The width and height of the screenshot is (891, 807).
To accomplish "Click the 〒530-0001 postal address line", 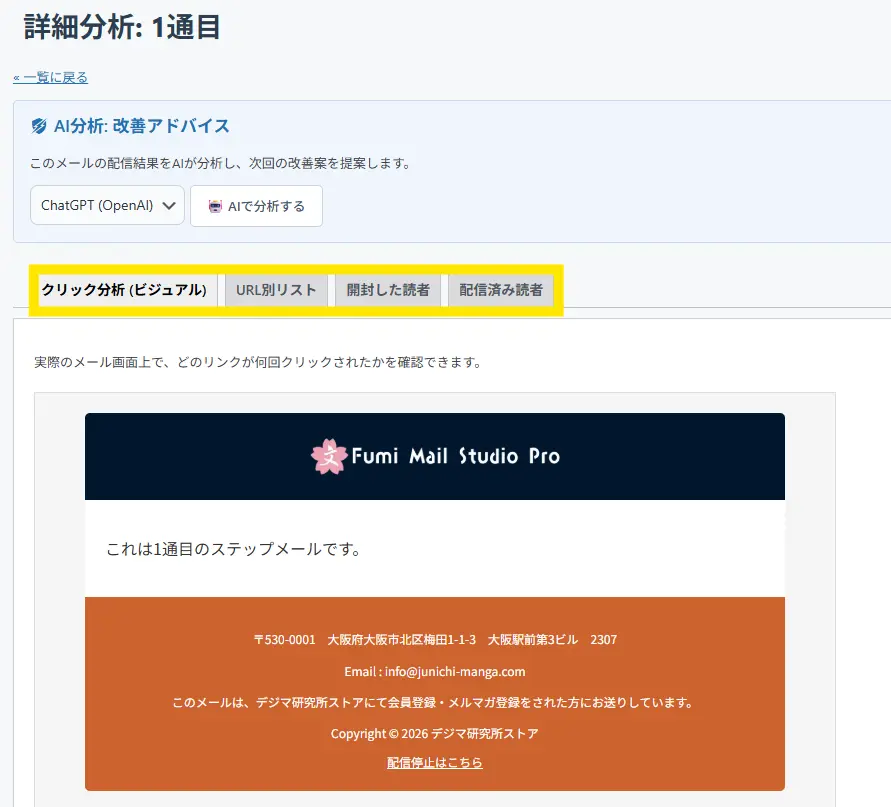I will [435, 639].
